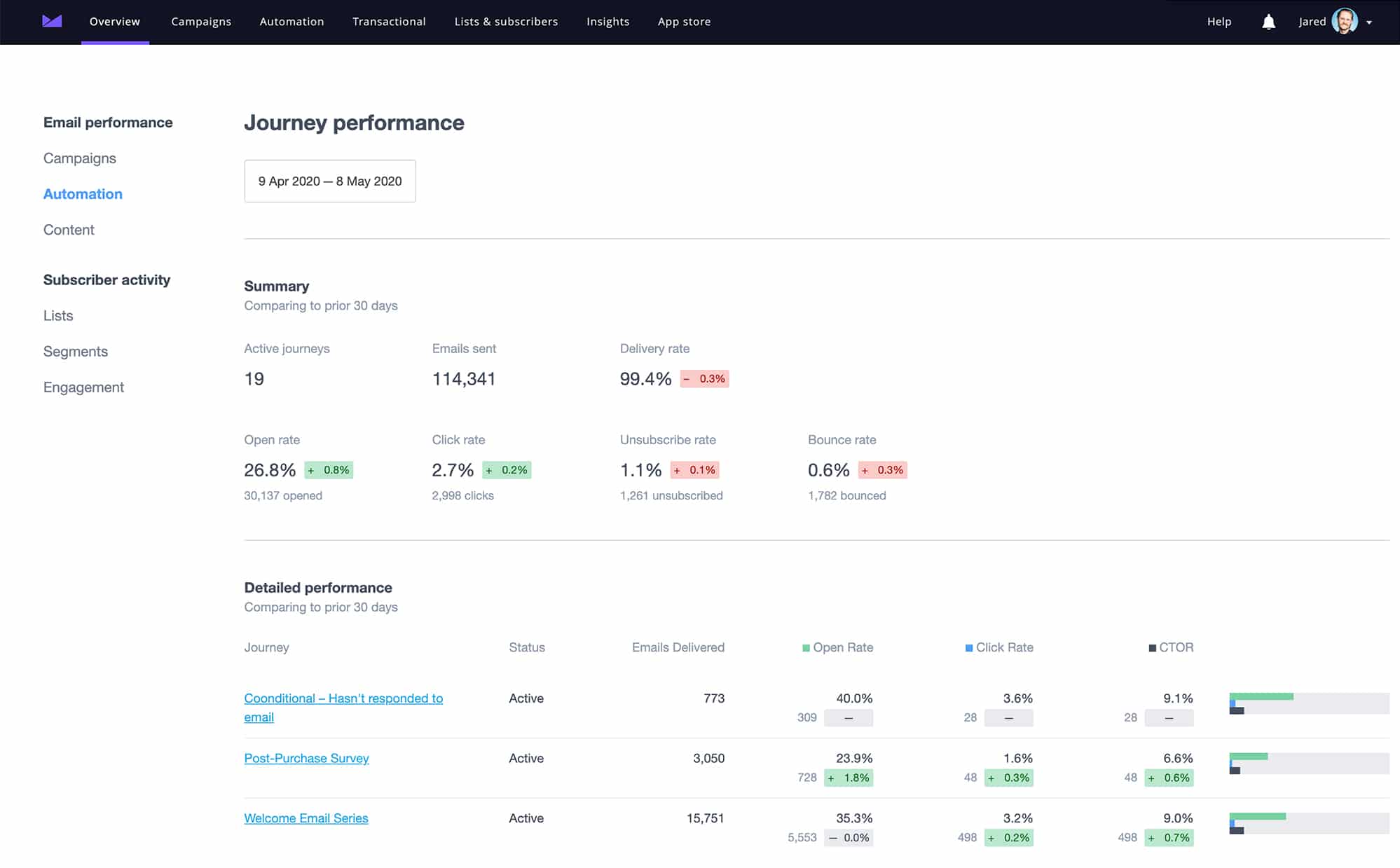Click the black CTOR legend square
1400x868 pixels.
(x=1153, y=647)
